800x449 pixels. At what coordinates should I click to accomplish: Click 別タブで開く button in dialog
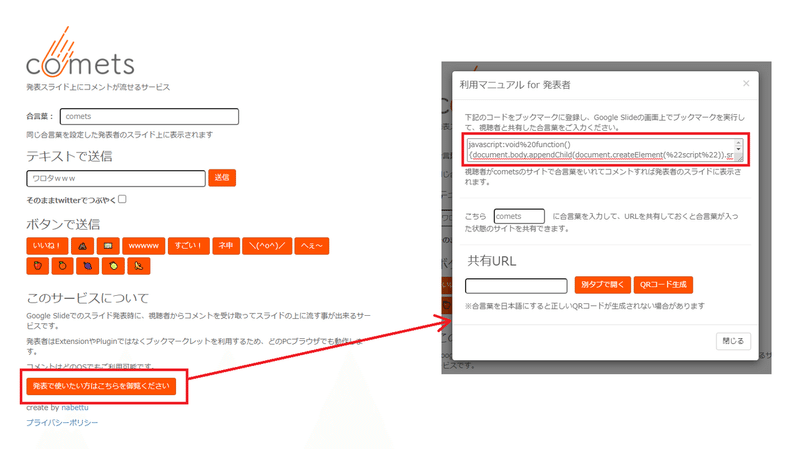pyautogui.click(x=603, y=285)
